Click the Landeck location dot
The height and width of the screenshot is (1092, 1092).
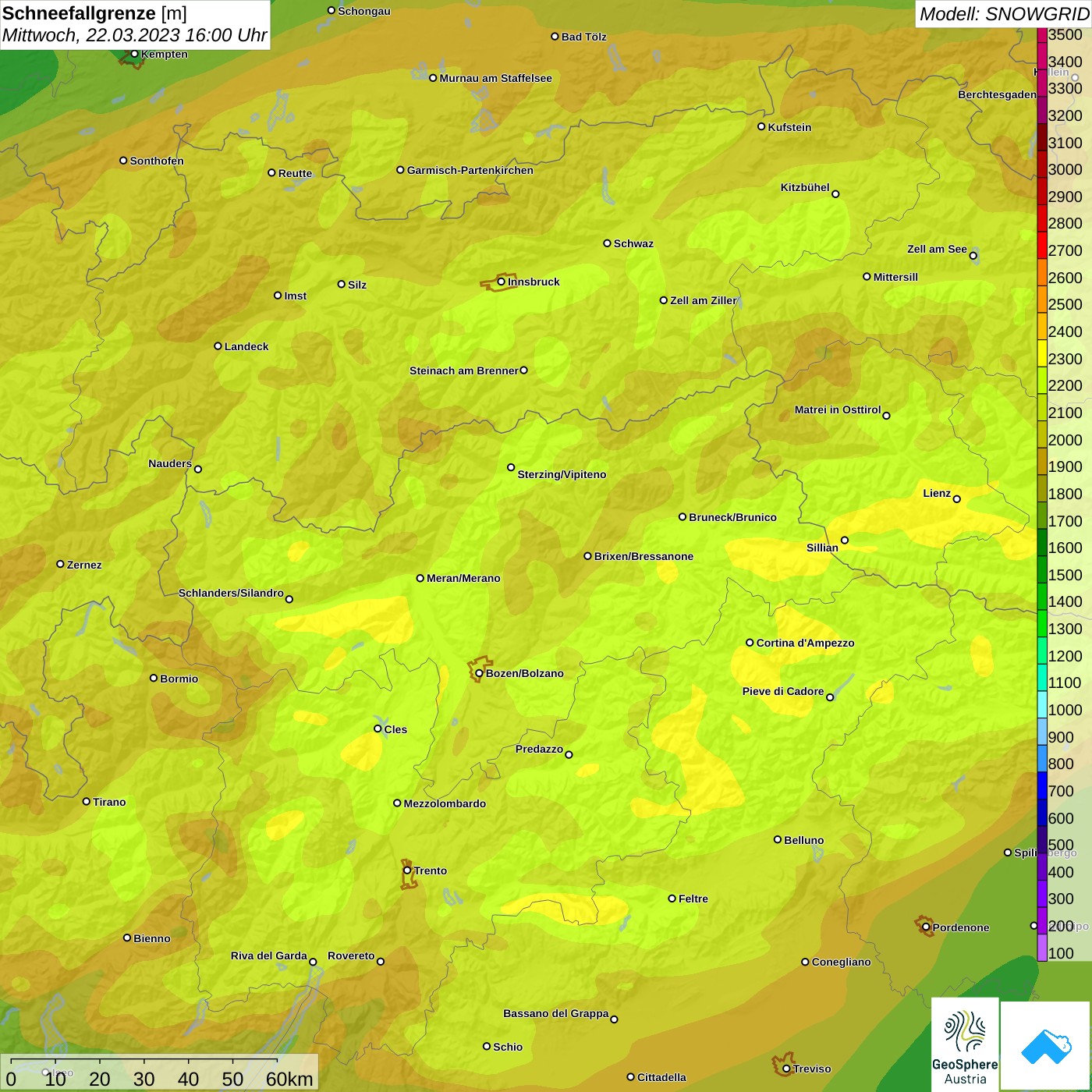click(x=218, y=346)
